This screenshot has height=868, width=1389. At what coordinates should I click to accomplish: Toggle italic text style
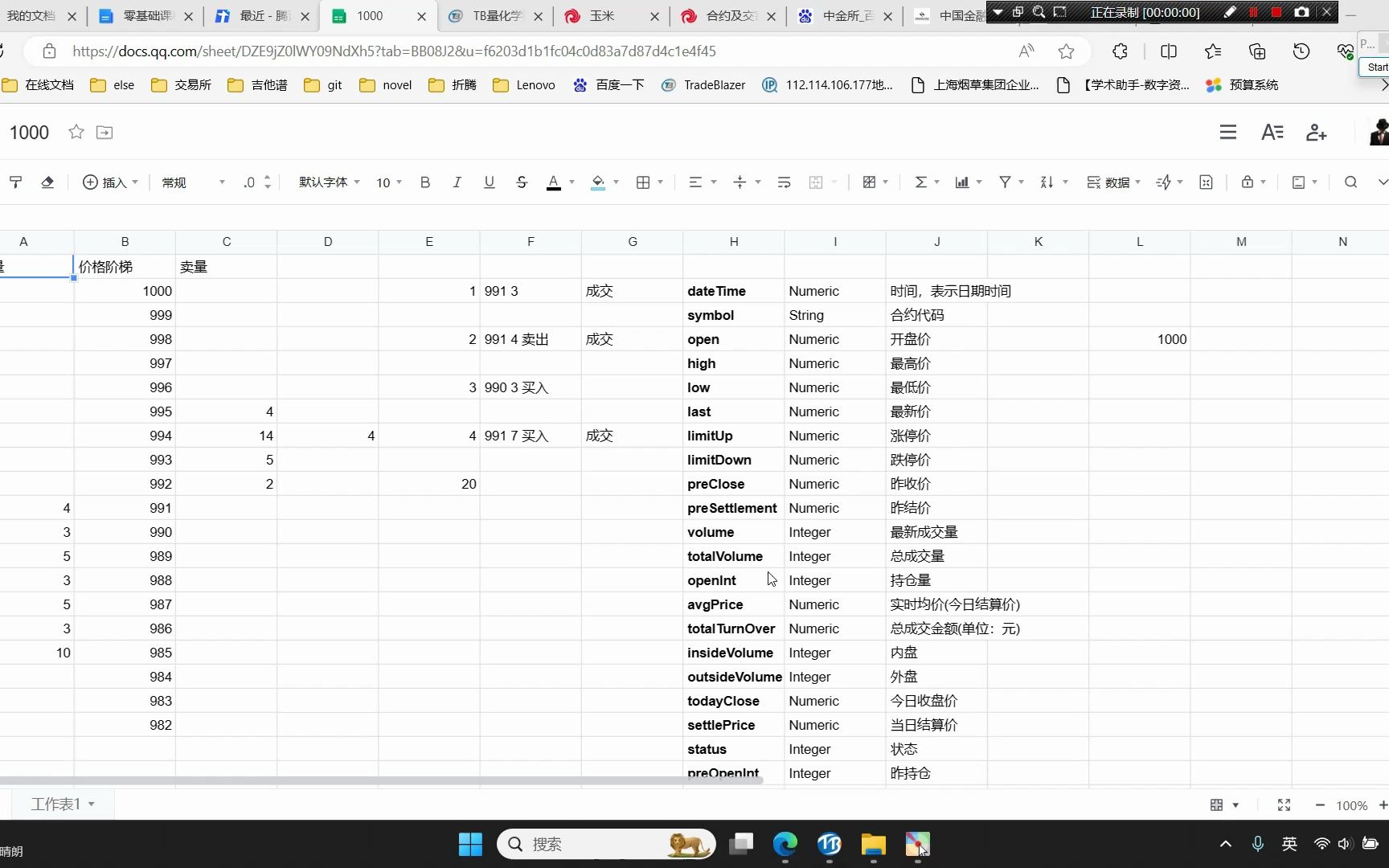tap(457, 182)
